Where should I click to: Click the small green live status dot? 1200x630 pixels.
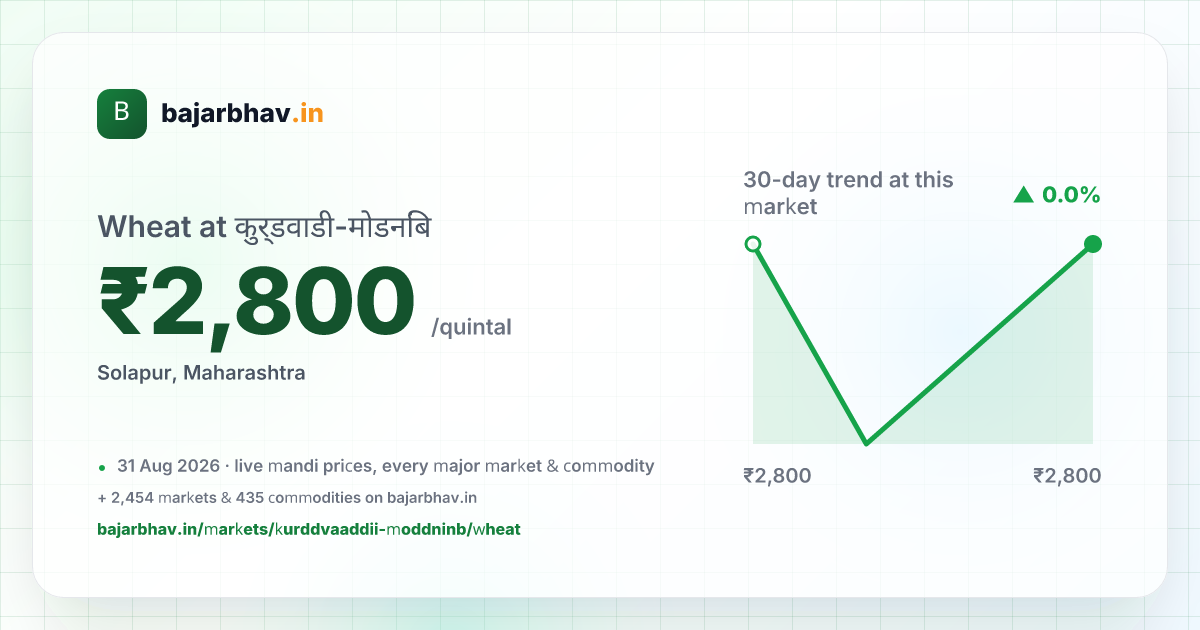coord(101,467)
